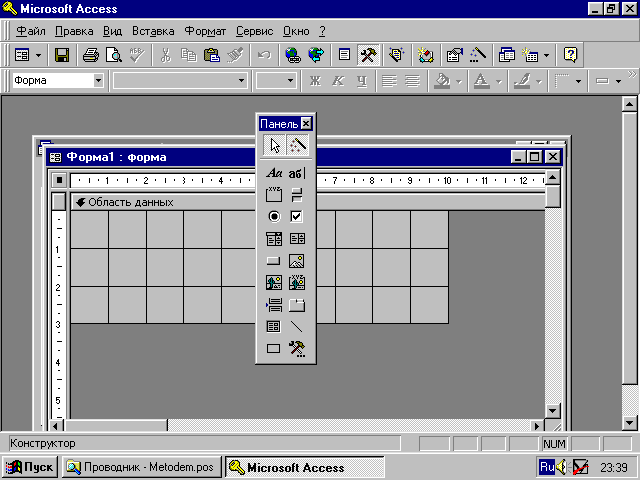Toggle the Toolbox hammer icon in toolbar
The height and width of the screenshot is (480, 640).
click(x=368, y=55)
